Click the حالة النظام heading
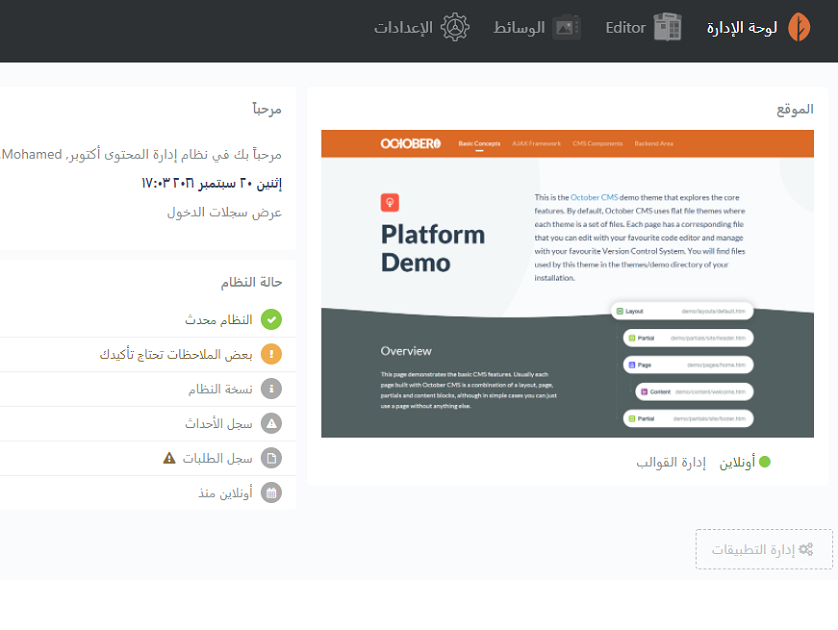The width and height of the screenshot is (838, 630). click(x=251, y=282)
